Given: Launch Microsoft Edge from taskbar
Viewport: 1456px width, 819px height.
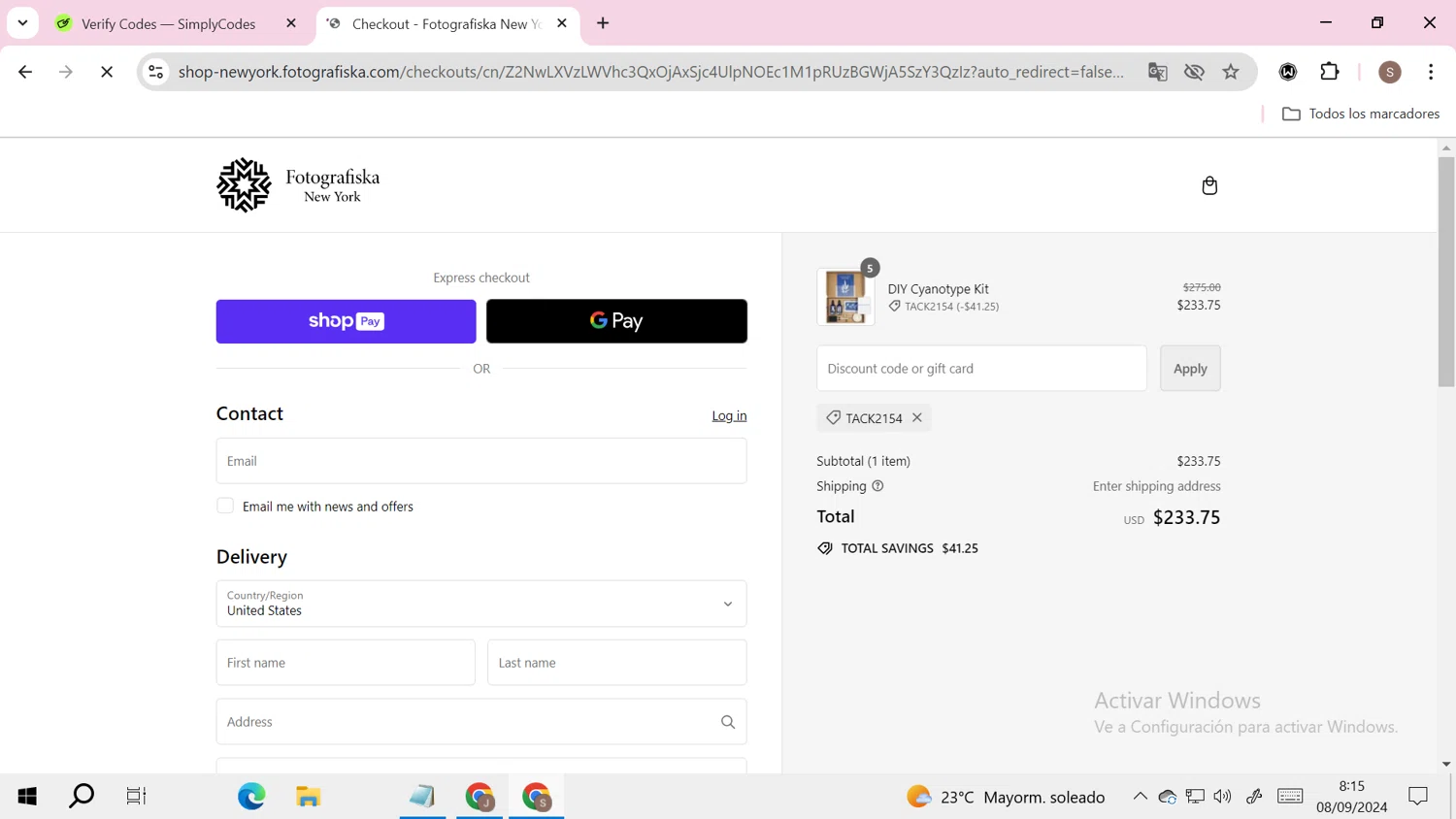Looking at the screenshot, I should [x=251, y=797].
